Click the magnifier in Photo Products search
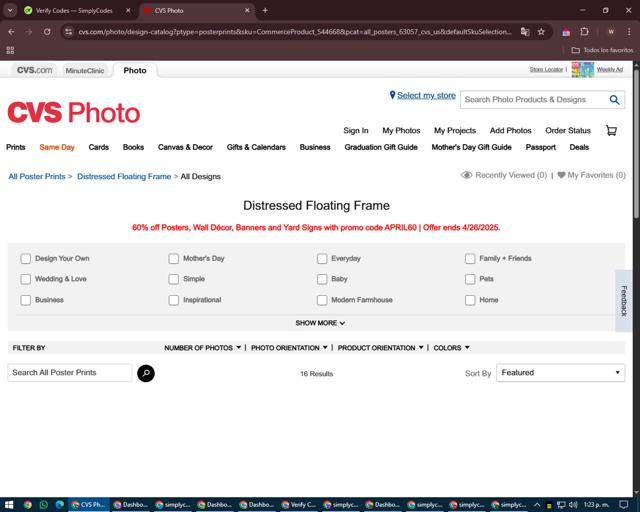 (x=614, y=100)
